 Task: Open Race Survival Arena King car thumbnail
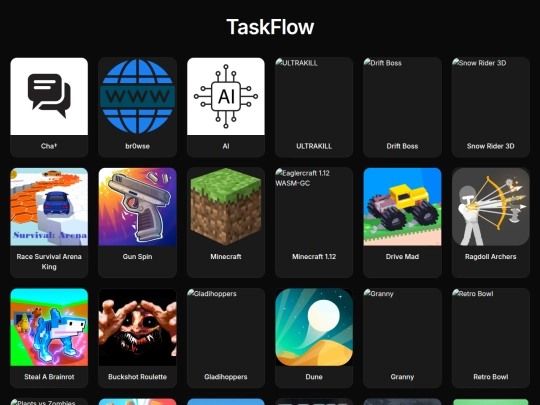49,207
